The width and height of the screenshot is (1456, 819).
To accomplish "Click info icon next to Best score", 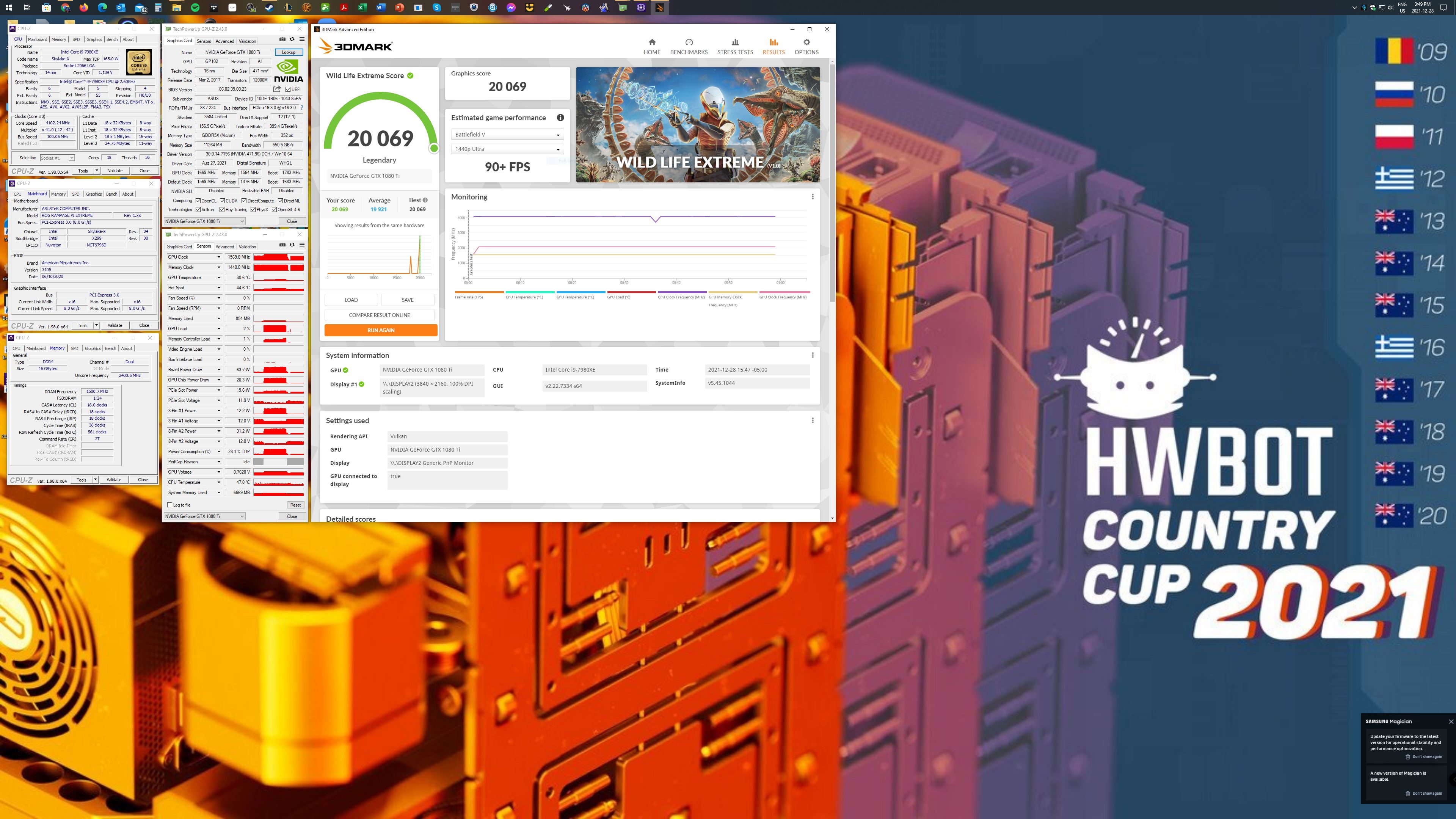I will pos(425,200).
